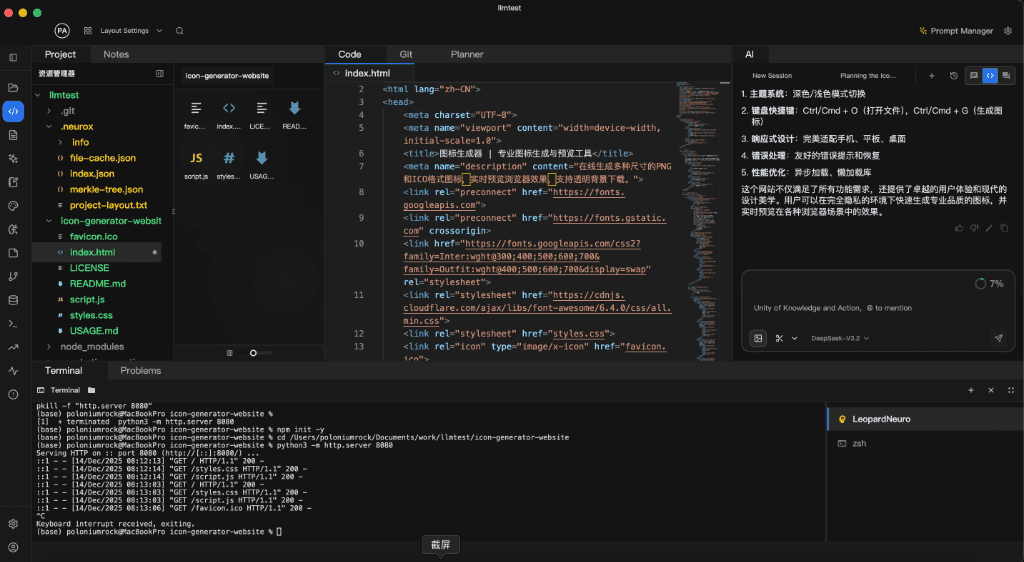Edit the AI response with pencil icon

coord(989,228)
